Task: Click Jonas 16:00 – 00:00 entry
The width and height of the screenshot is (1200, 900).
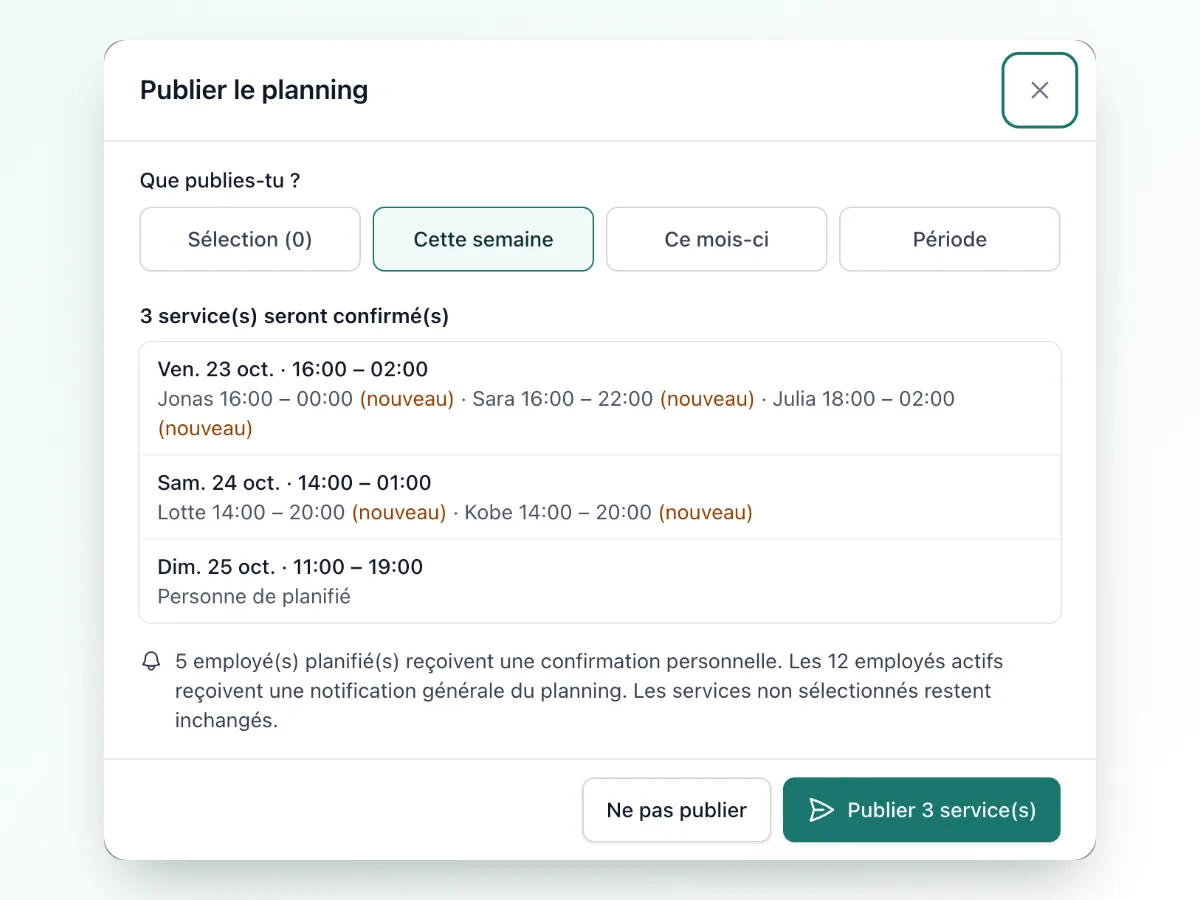Action: [x=255, y=399]
